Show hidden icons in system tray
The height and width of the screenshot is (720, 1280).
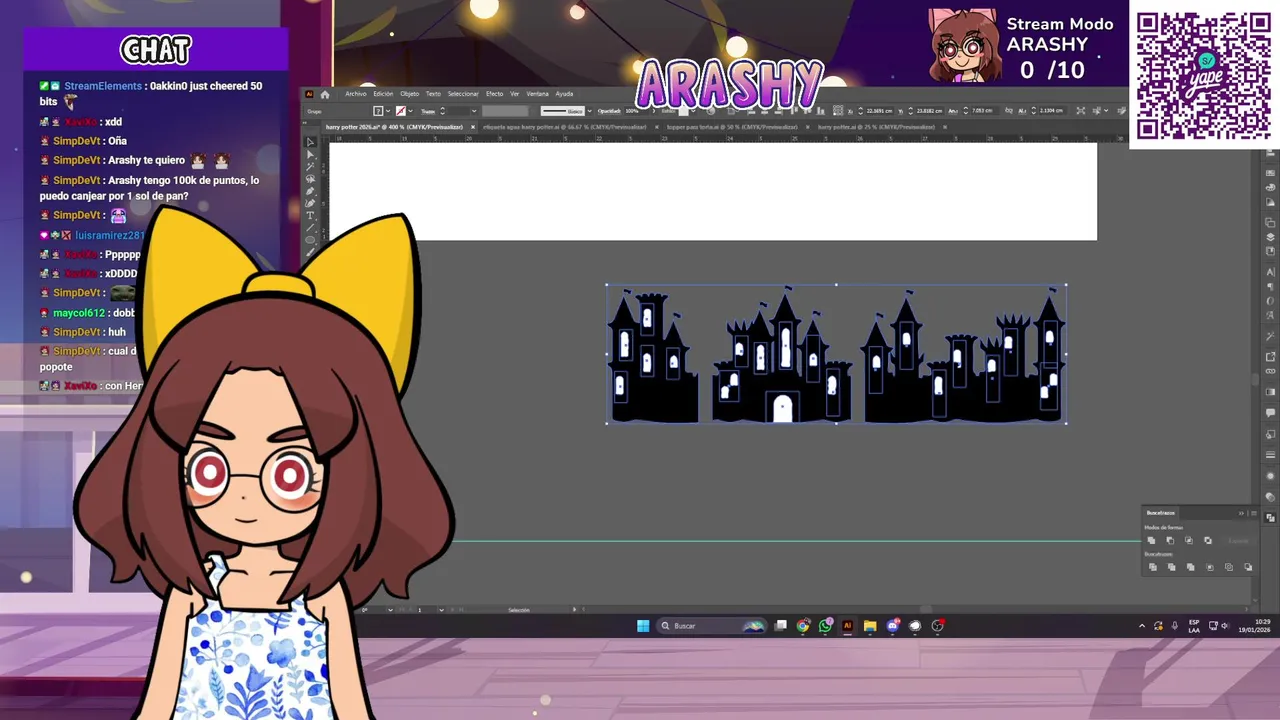(x=1142, y=626)
